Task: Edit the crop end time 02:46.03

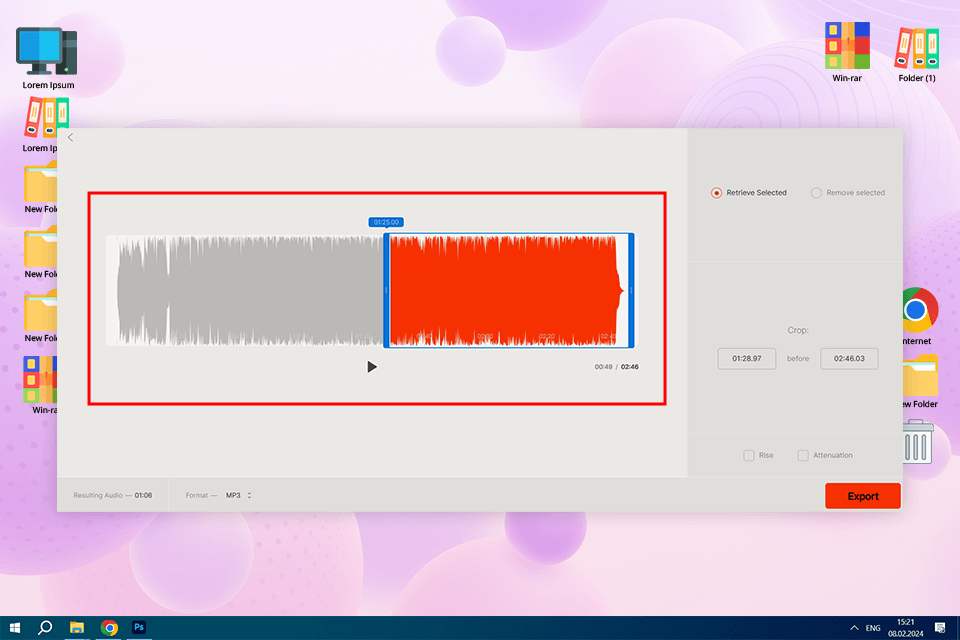Action: [x=849, y=358]
